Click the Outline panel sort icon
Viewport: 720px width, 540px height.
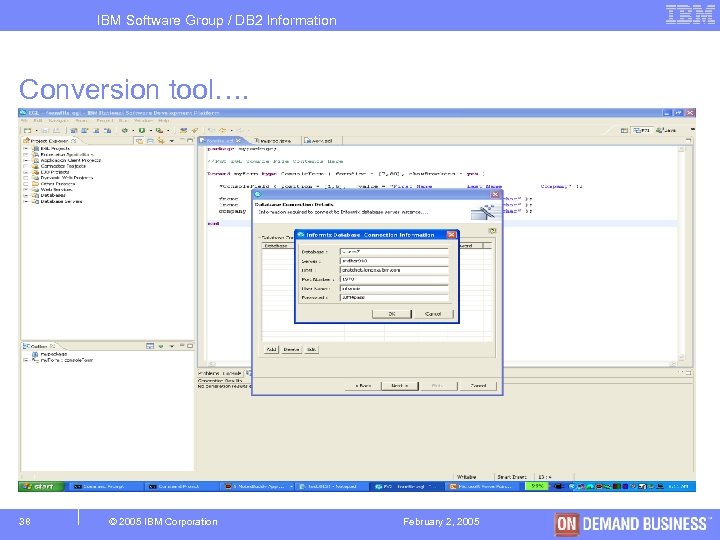(x=150, y=346)
